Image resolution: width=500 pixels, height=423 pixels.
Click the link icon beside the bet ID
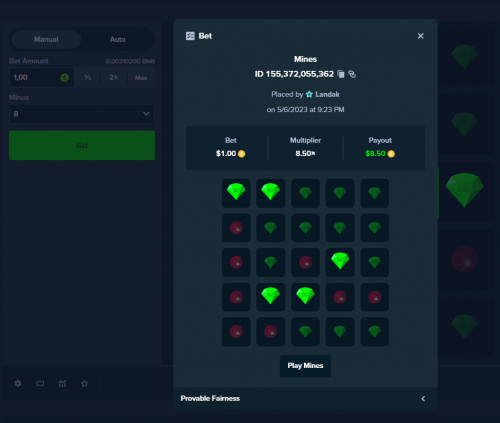point(352,74)
